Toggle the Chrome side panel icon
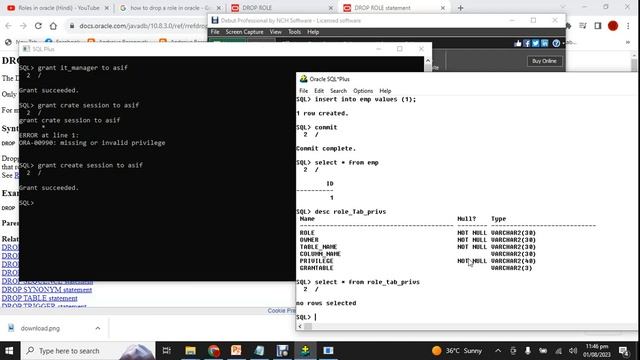 pos(598,26)
